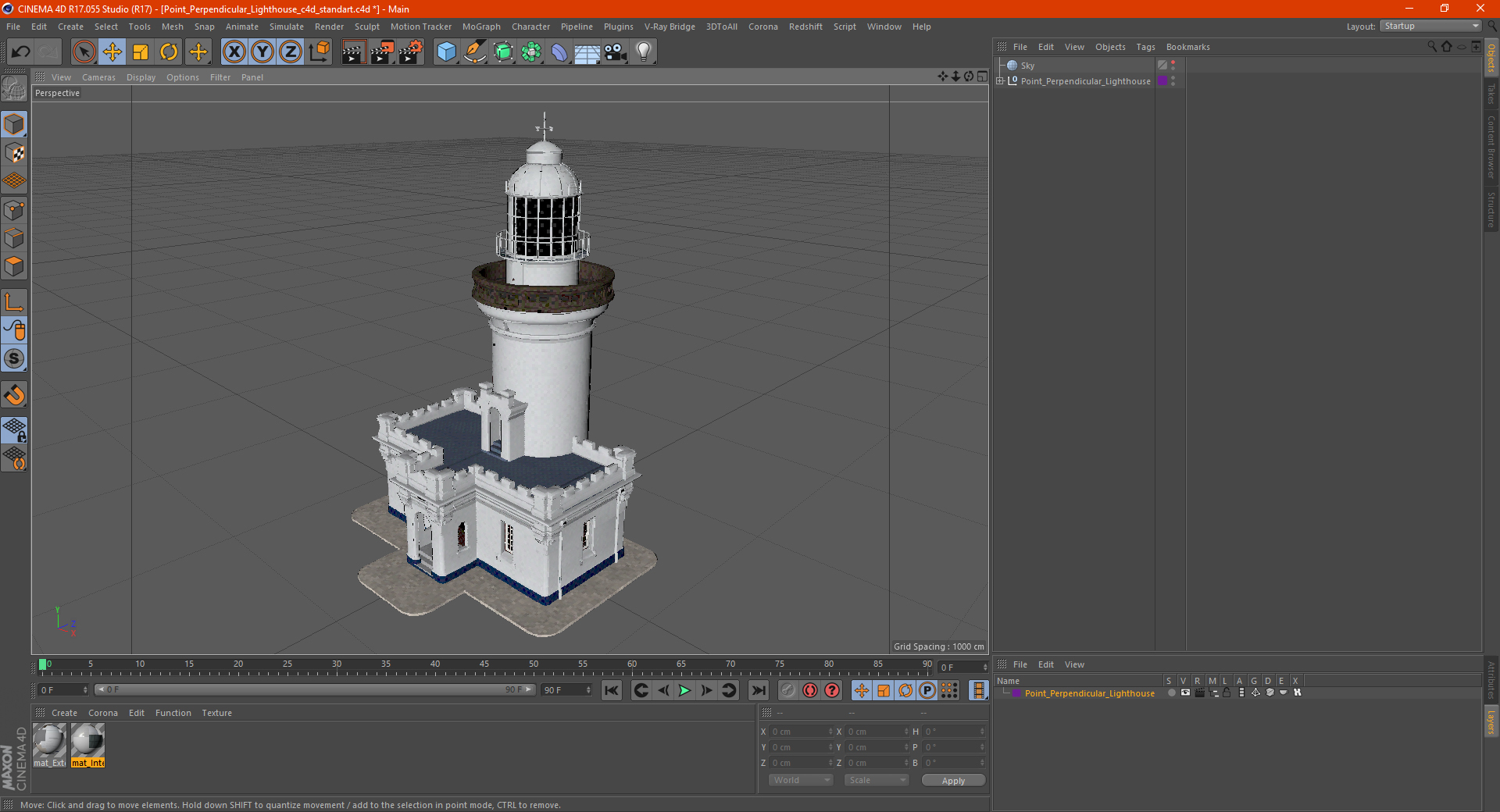Screen dimensions: 1500x812
Task: Open the Simulate menu
Action: (x=287, y=27)
